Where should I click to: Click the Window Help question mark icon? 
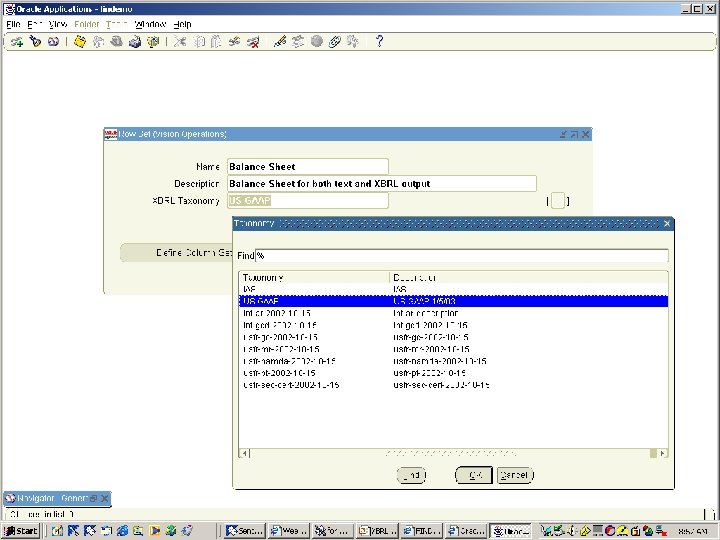coord(379,42)
